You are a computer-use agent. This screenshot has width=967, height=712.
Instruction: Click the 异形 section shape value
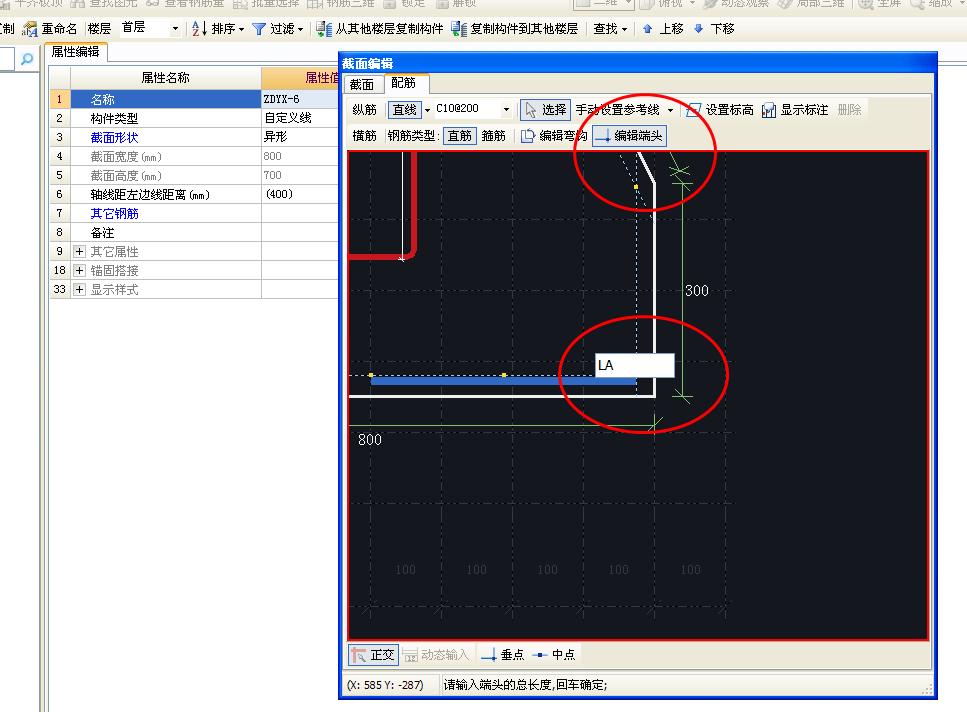pos(300,137)
